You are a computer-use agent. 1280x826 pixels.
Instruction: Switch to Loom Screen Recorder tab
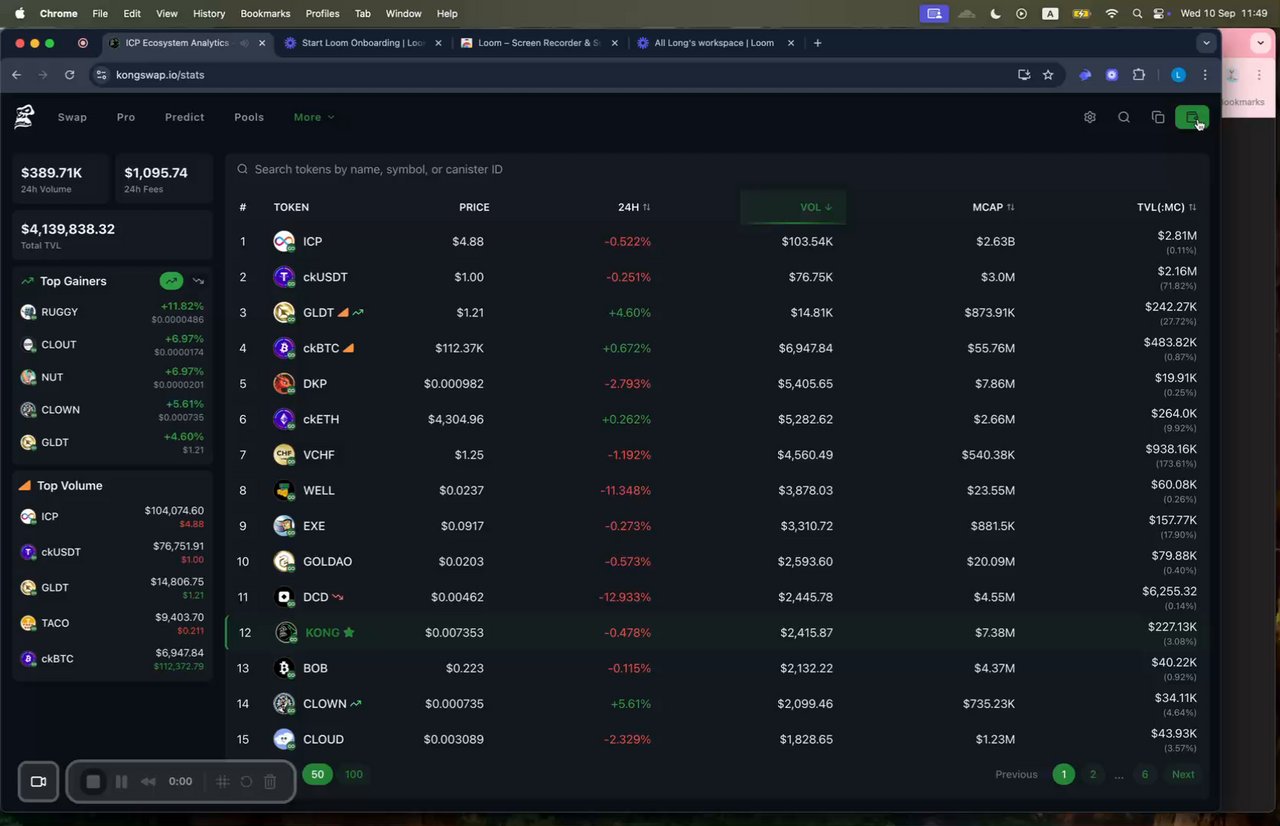tap(538, 43)
